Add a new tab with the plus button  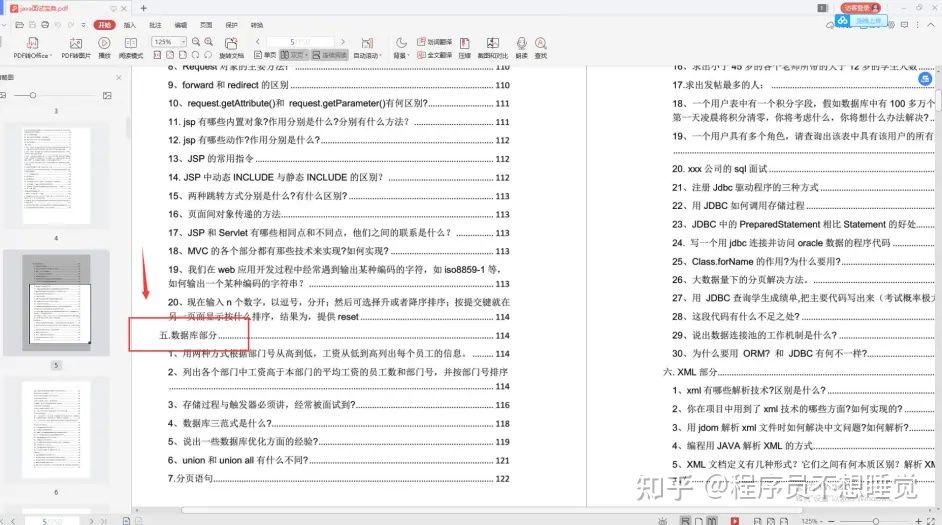[x=144, y=8]
